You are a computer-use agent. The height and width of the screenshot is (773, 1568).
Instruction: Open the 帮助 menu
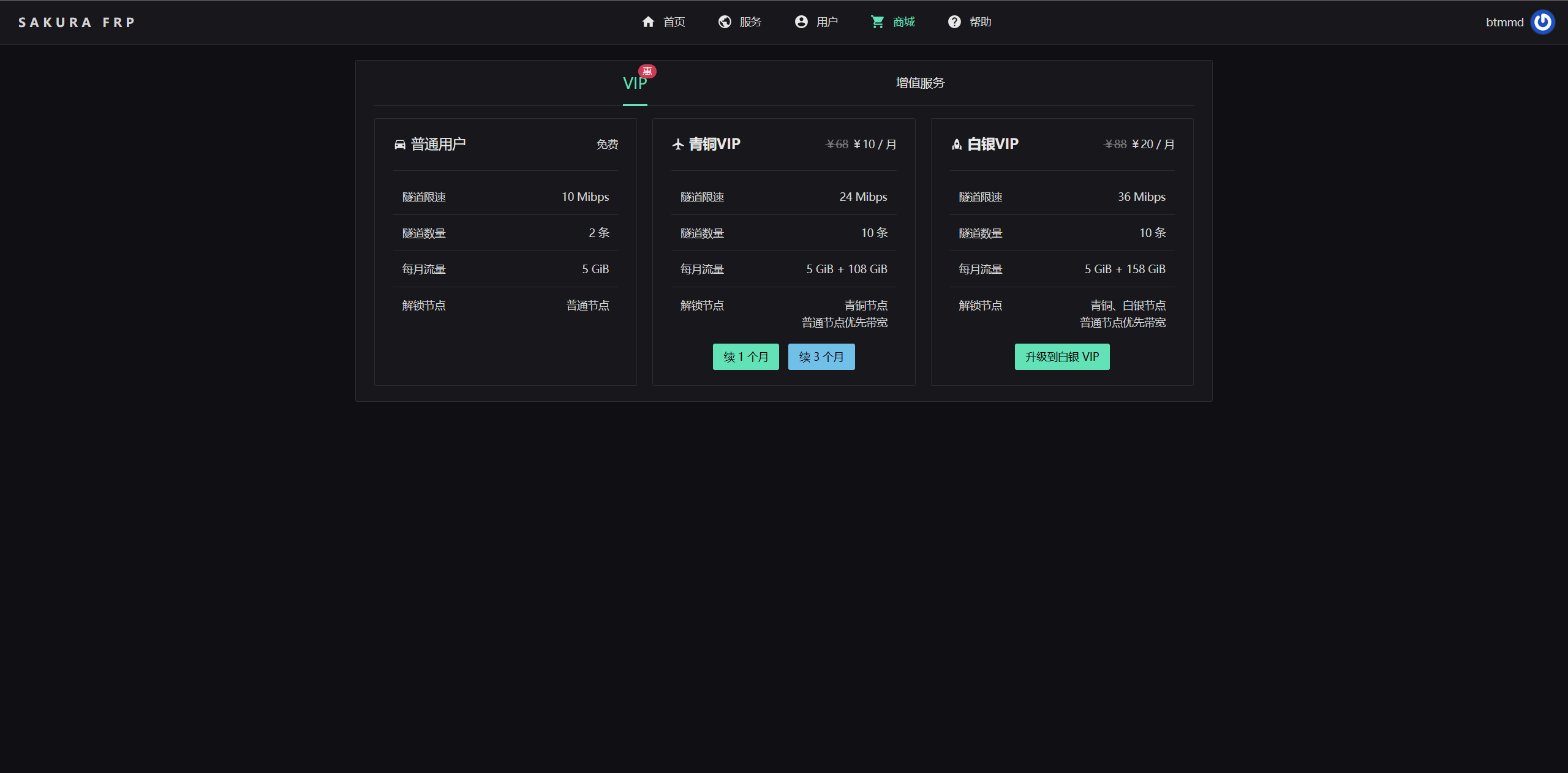tap(980, 22)
